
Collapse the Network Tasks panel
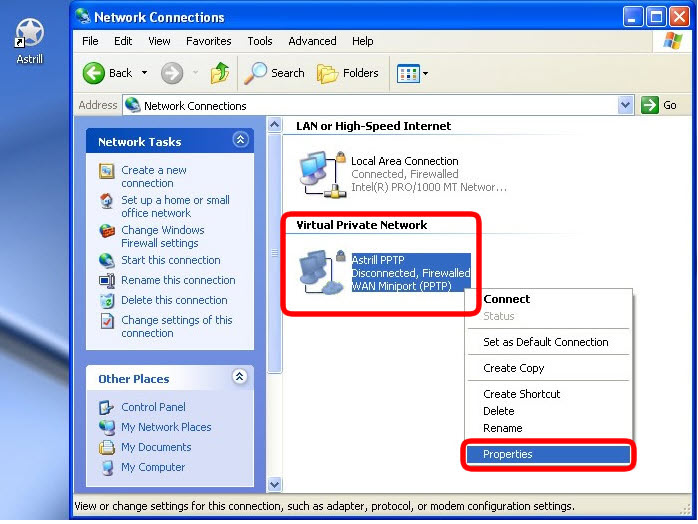click(240, 140)
